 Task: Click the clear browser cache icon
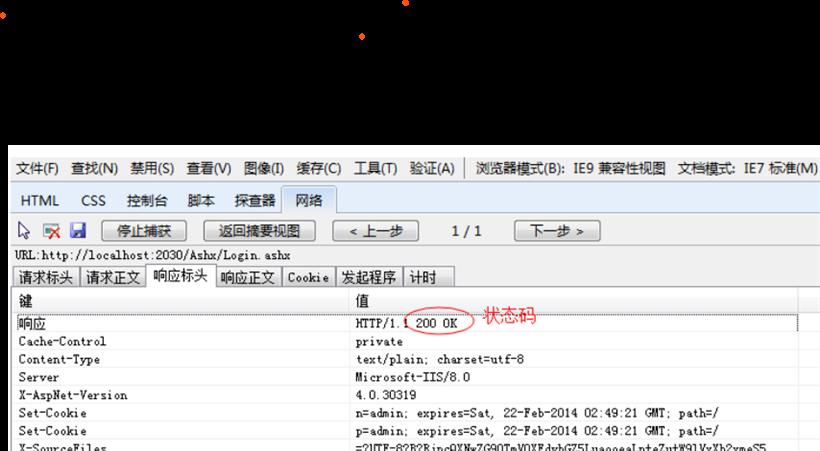tap(51, 231)
